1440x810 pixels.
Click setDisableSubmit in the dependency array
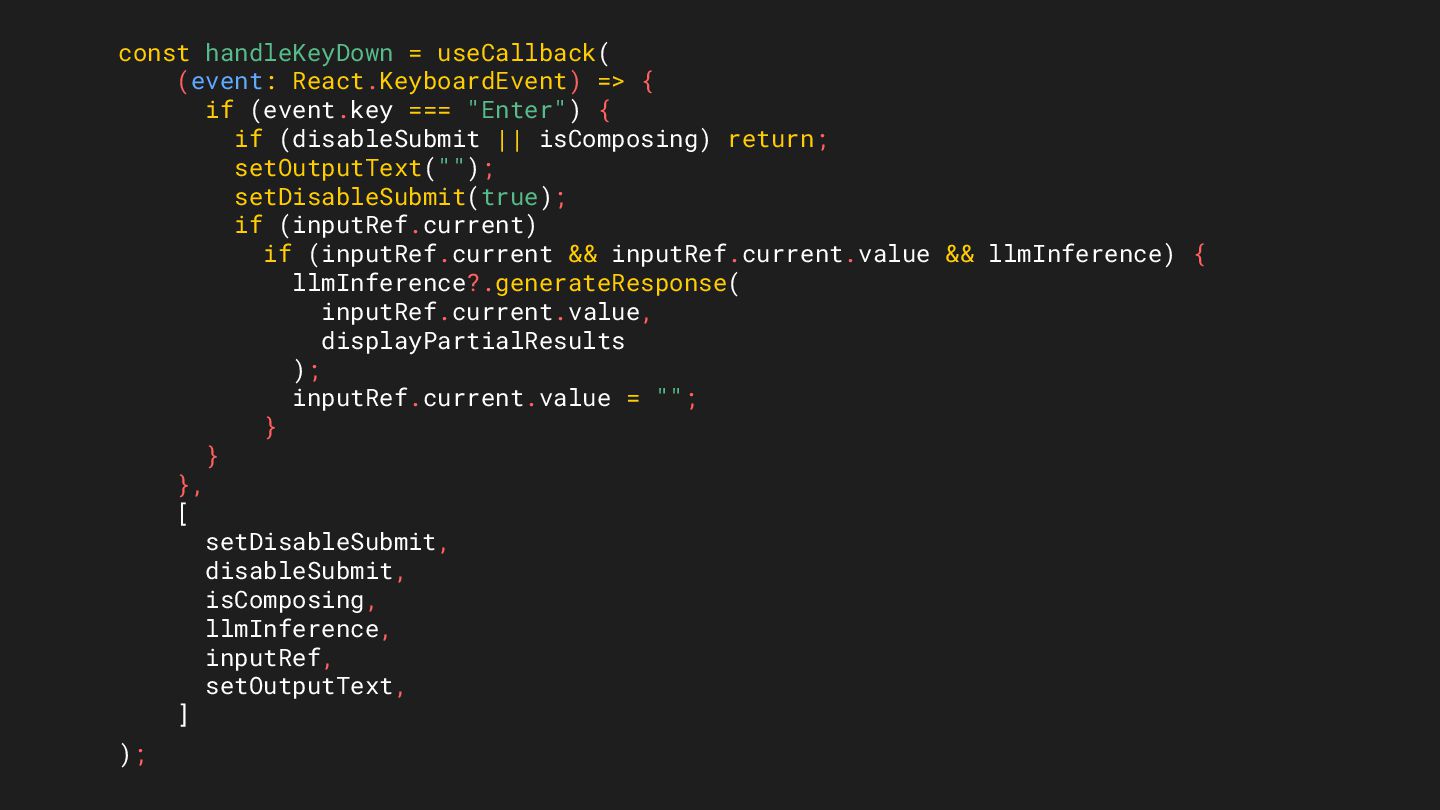(321, 542)
